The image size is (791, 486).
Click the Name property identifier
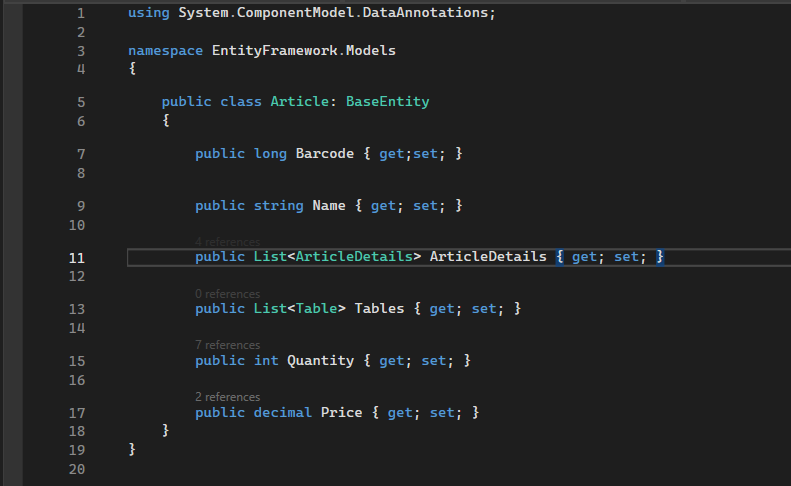point(329,205)
